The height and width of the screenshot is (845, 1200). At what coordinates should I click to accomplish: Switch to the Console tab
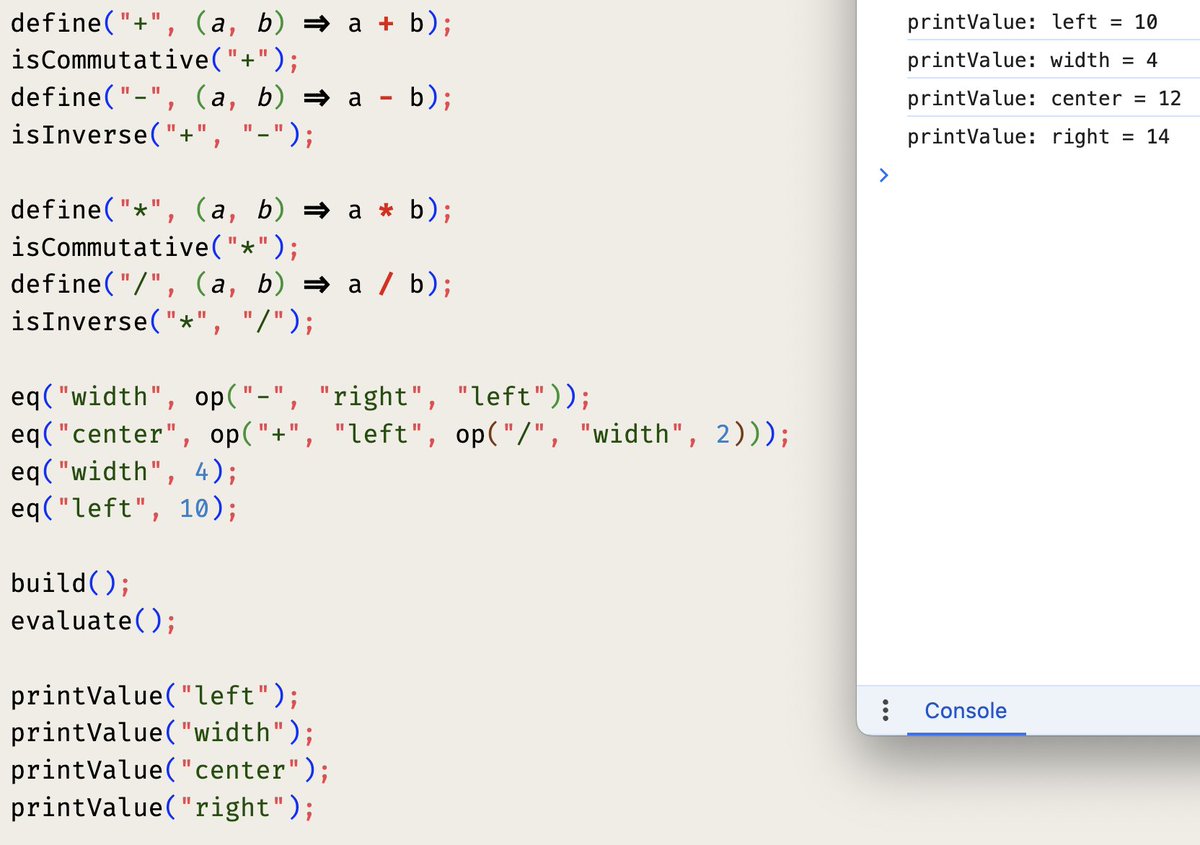tap(966, 711)
